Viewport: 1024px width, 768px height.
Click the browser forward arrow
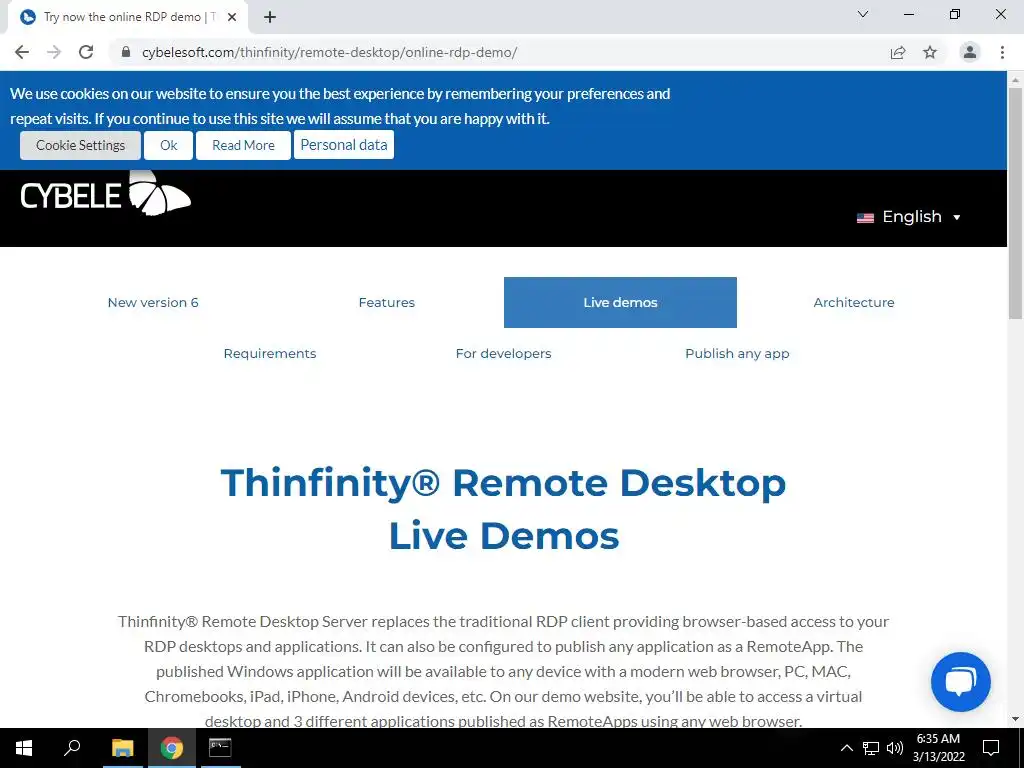[54, 52]
